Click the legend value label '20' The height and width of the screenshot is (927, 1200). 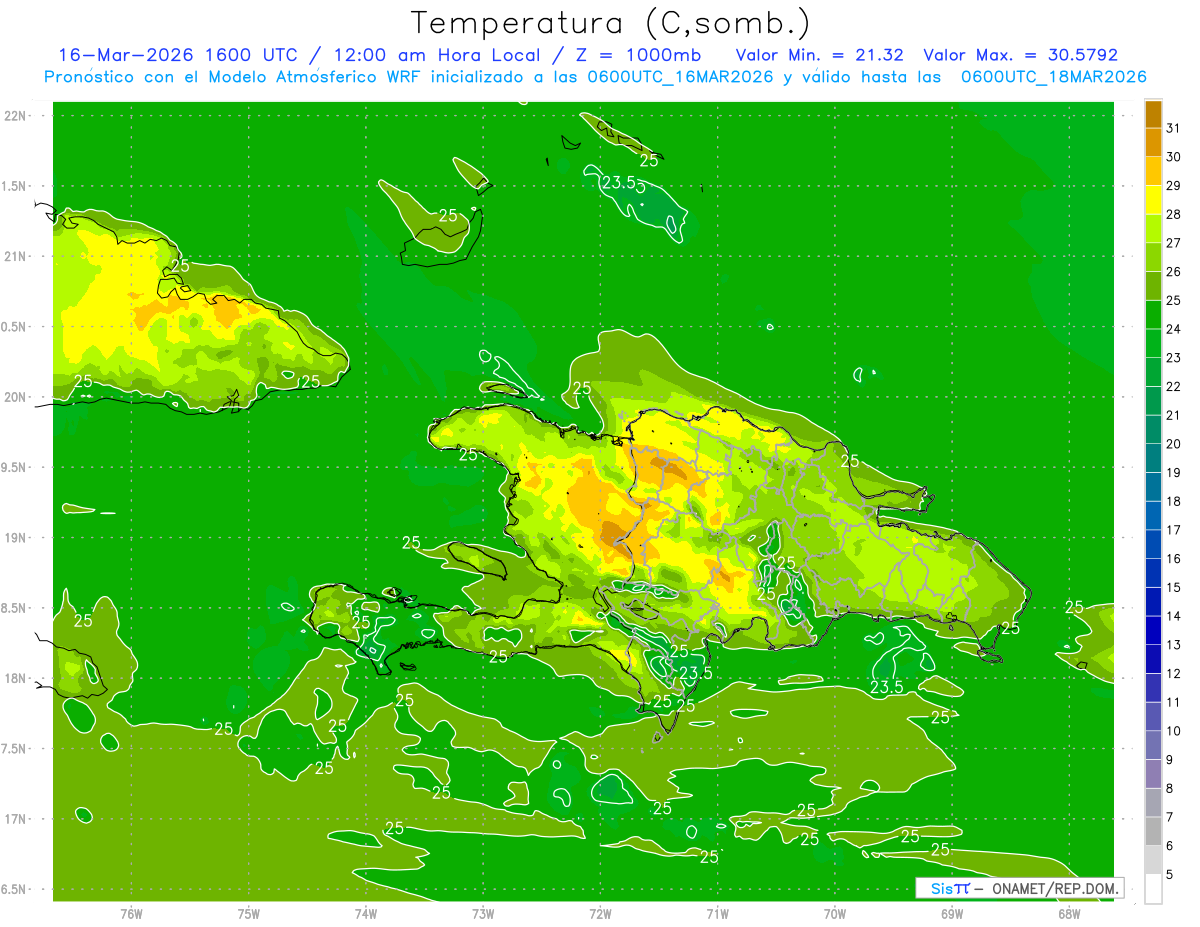tap(1174, 444)
